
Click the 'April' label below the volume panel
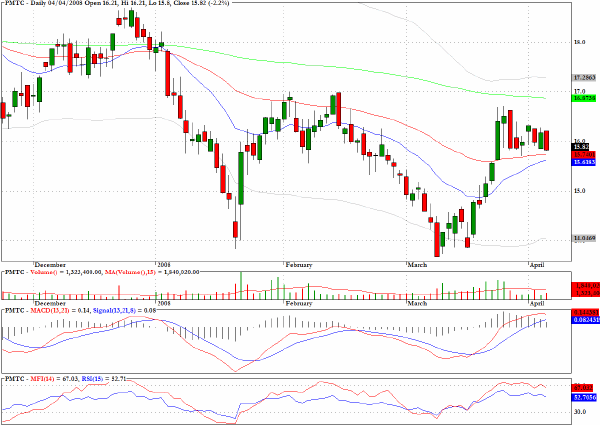(x=537, y=303)
